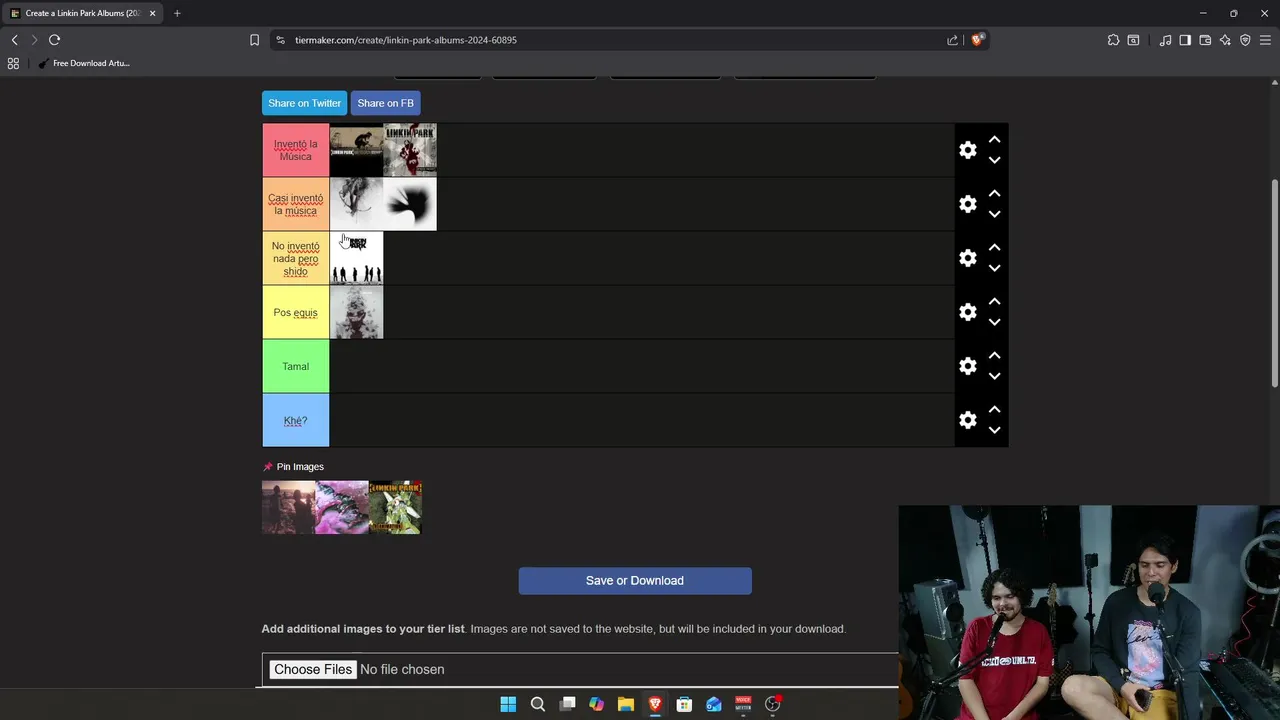Select green Linkin Park unranked album cover
The image size is (1280, 720).
[395, 507]
